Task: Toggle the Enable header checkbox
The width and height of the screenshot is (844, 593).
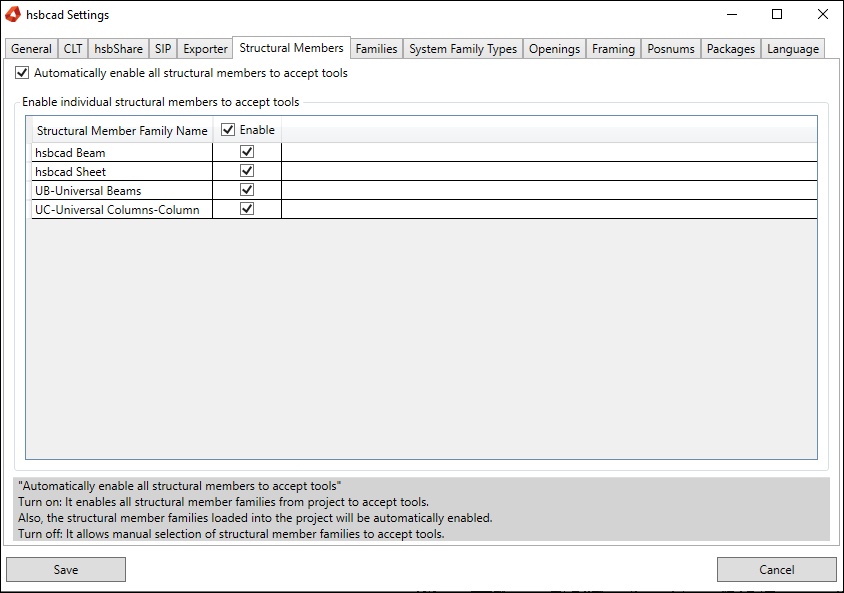Action: coord(228,130)
